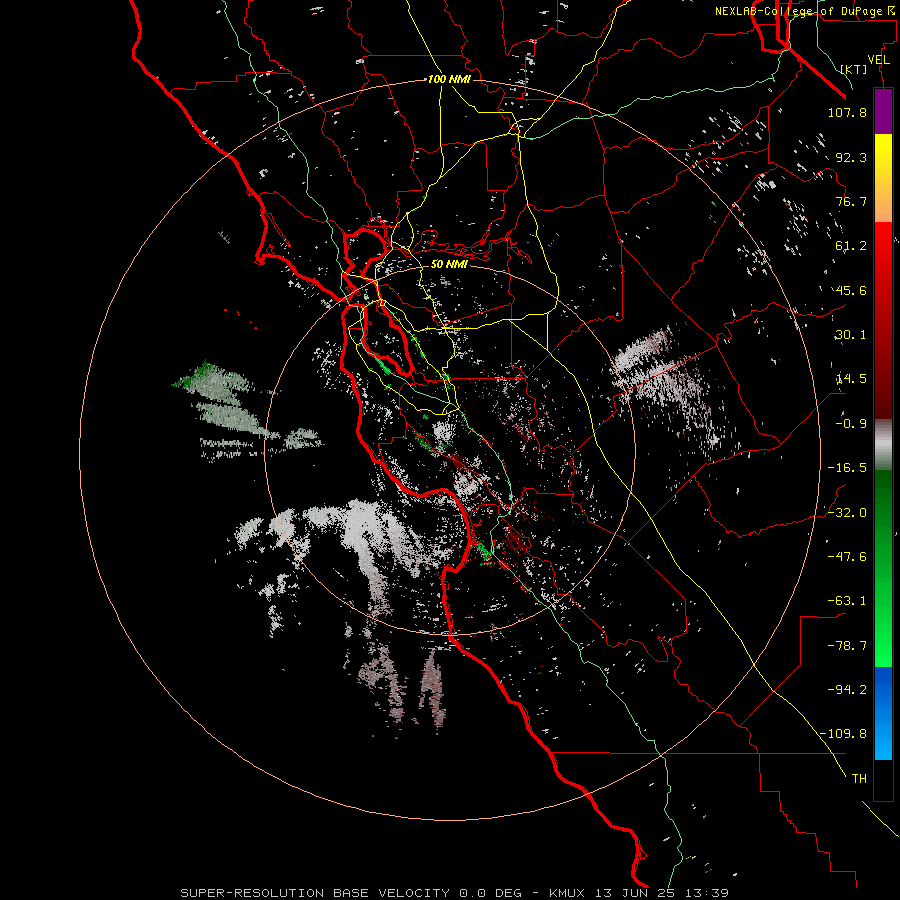Click the NEXLAB-College of DuPage credit text
This screenshot has width=900, height=900.
805,11
